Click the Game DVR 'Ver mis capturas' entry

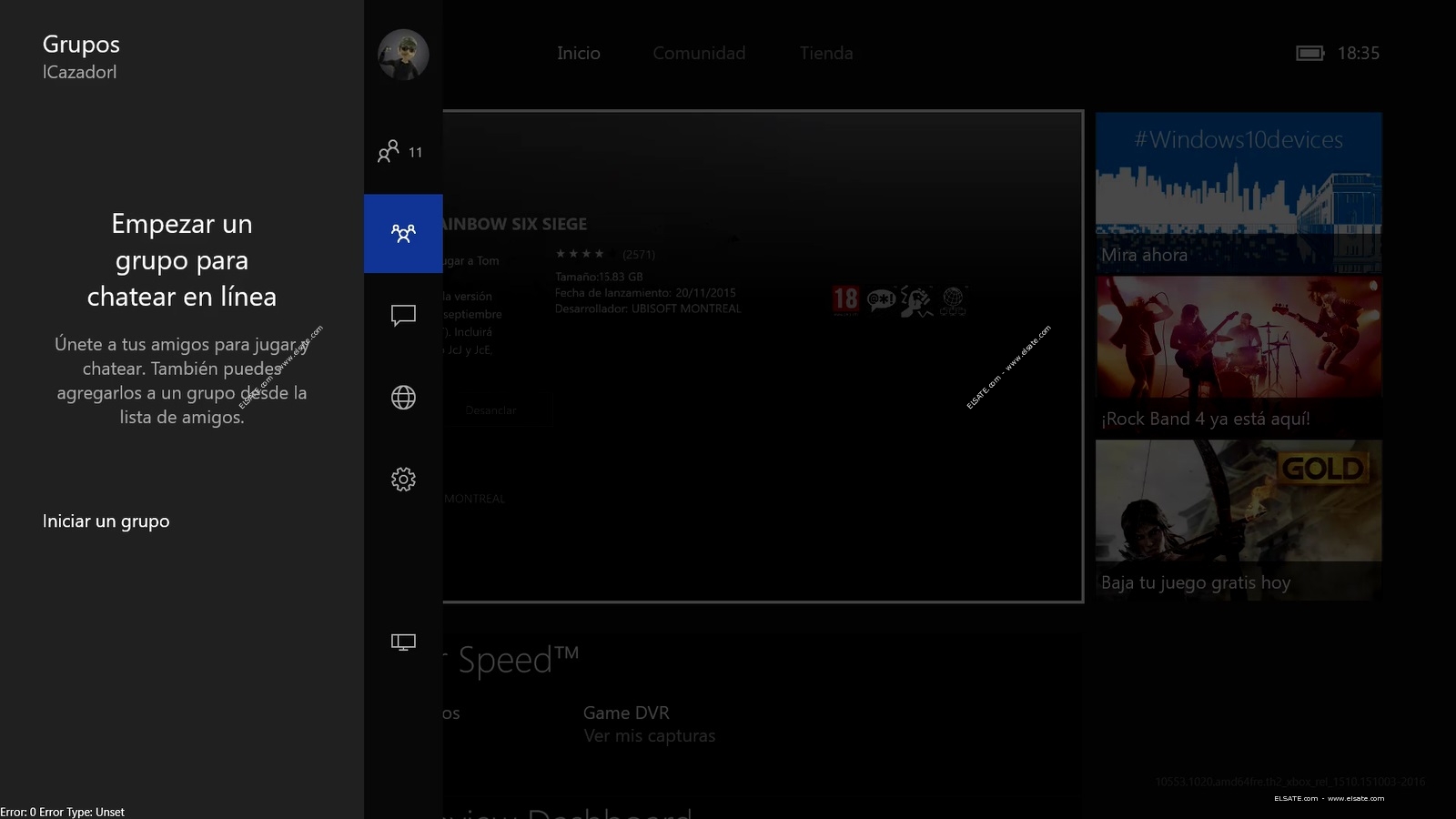coord(649,724)
